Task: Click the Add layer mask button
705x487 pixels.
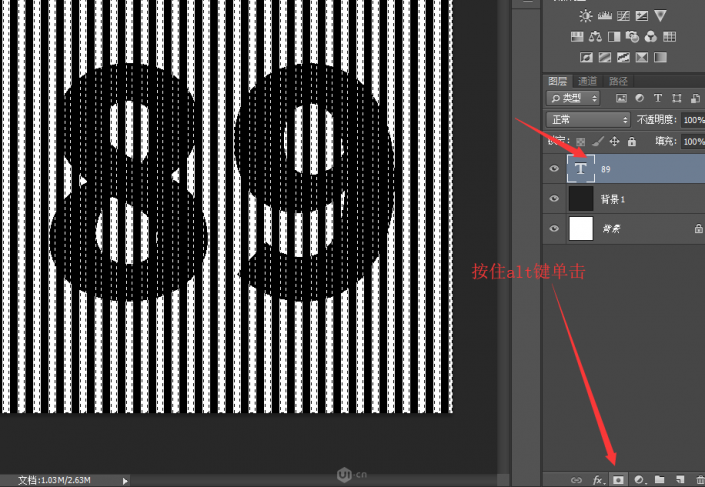Action: pyautogui.click(x=618, y=480)
